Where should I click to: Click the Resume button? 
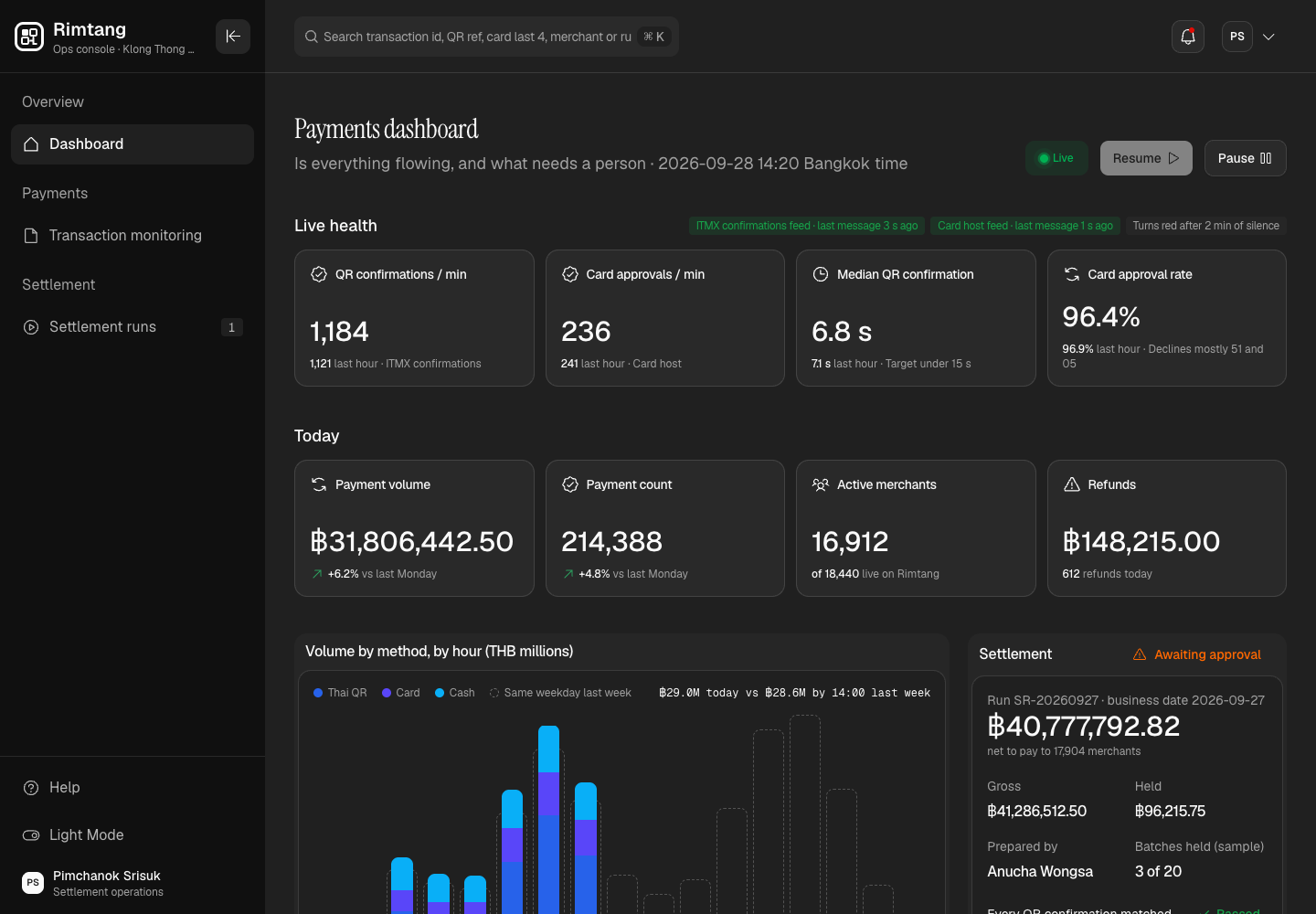coord(1146,158)
